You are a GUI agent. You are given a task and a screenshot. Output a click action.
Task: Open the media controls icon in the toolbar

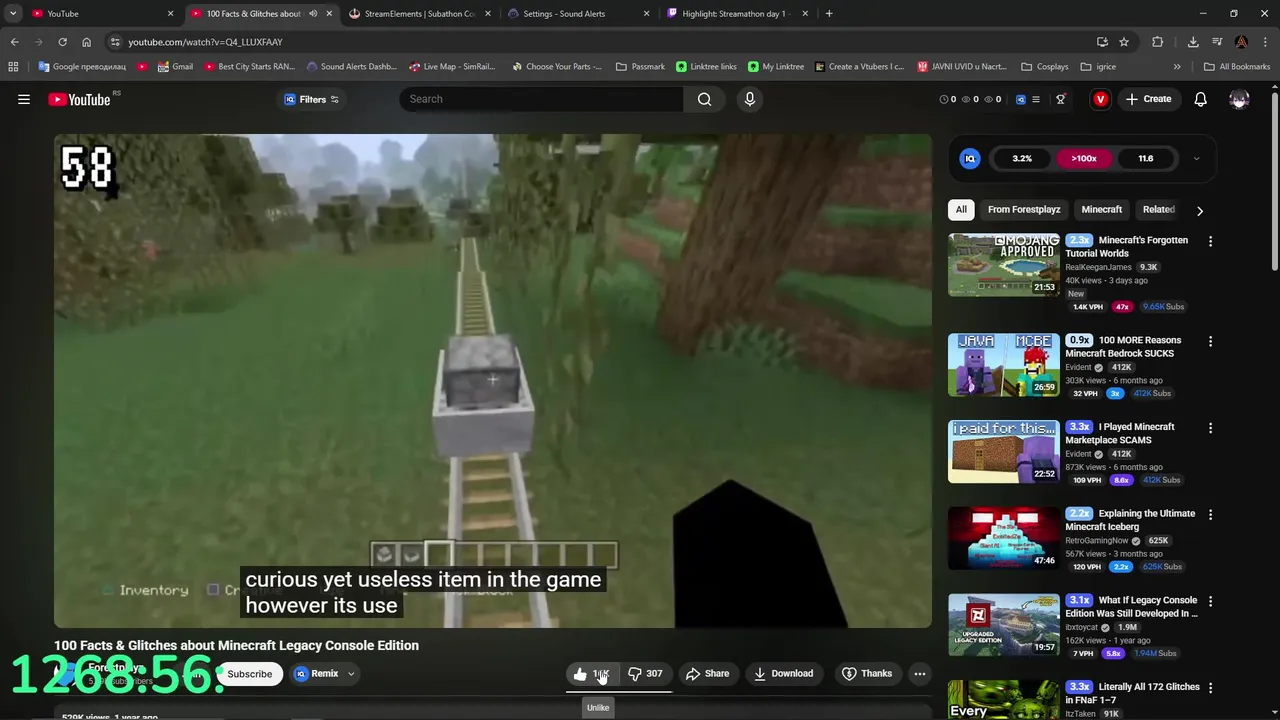1217,42
